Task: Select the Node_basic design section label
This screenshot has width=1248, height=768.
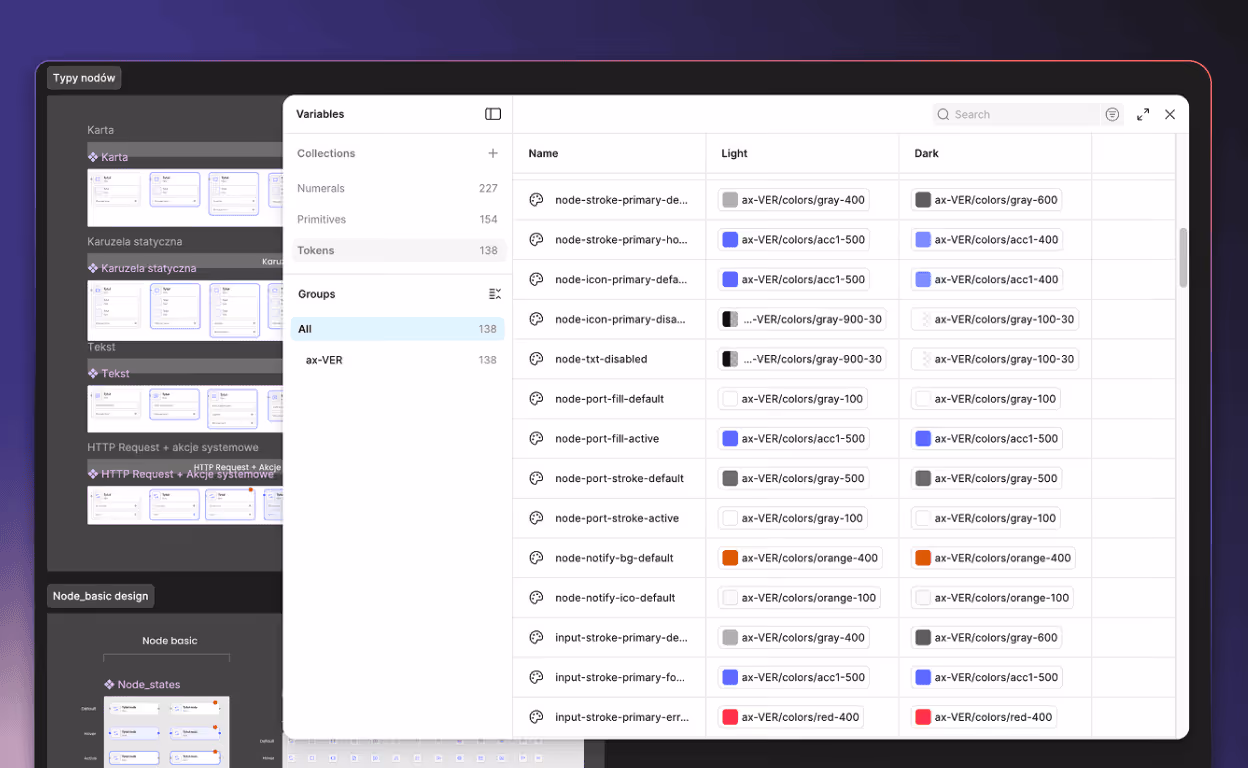Action: point(100,596)
